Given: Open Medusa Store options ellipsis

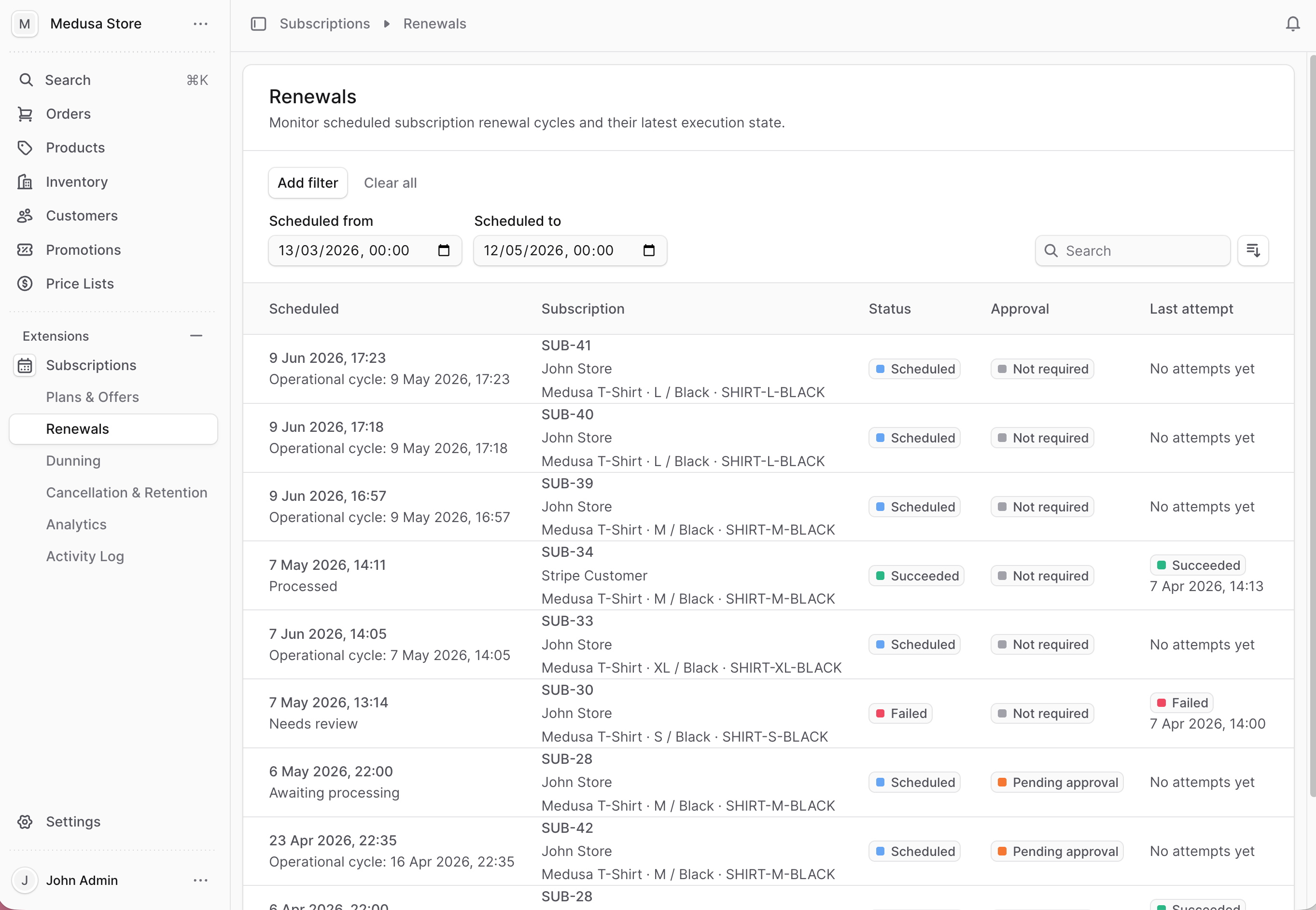Looking at the screenshot, I should [200, 24].
